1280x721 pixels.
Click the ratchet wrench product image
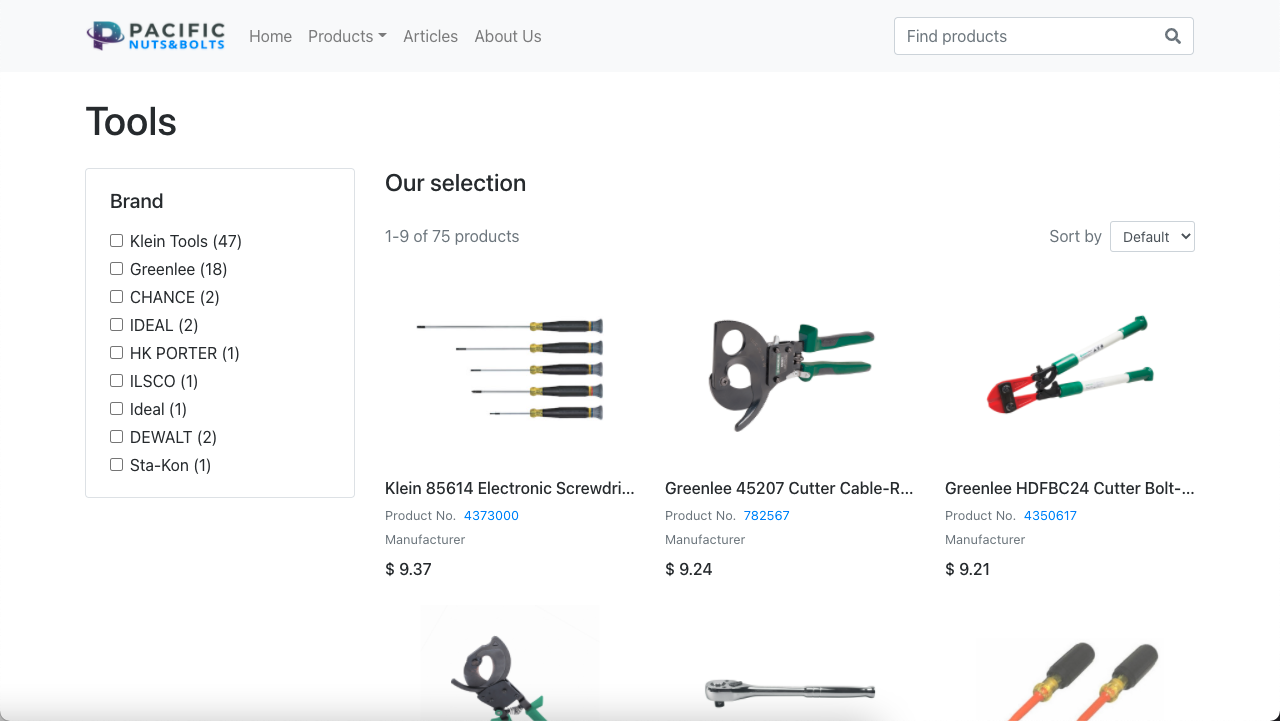pos(790,691)
